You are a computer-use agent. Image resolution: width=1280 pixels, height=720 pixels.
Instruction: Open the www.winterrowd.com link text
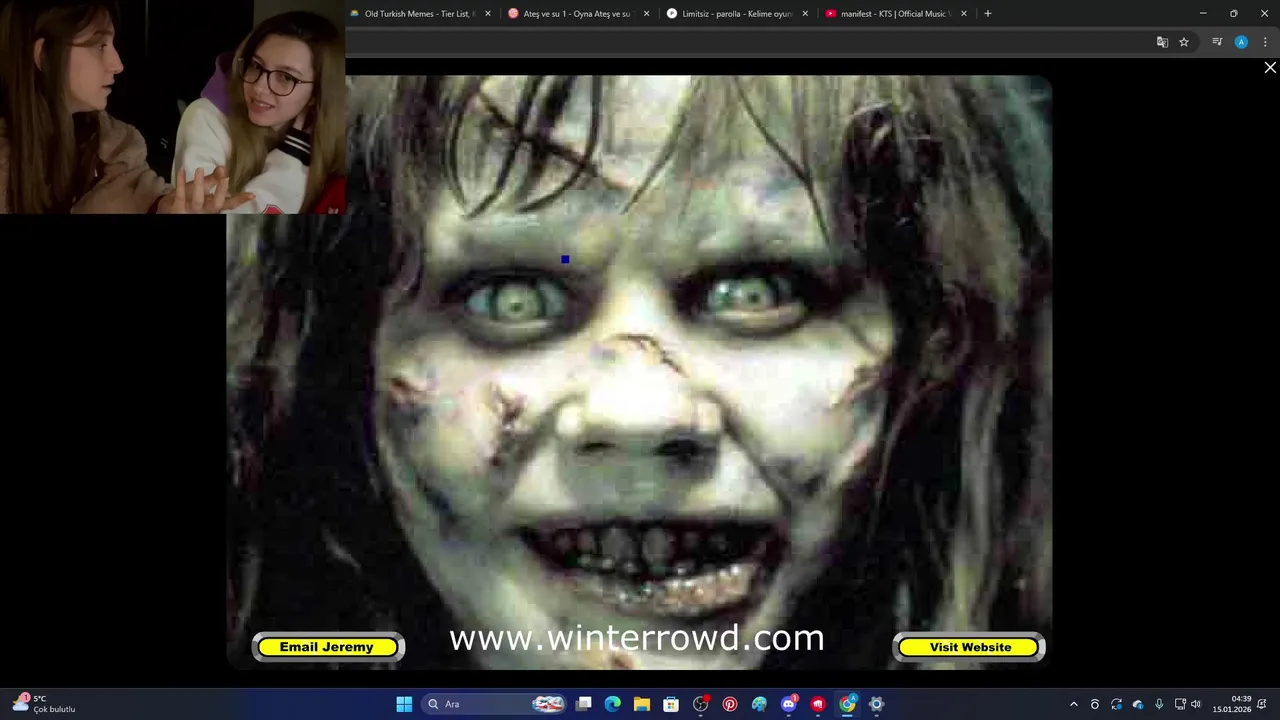tap(637, 638)
